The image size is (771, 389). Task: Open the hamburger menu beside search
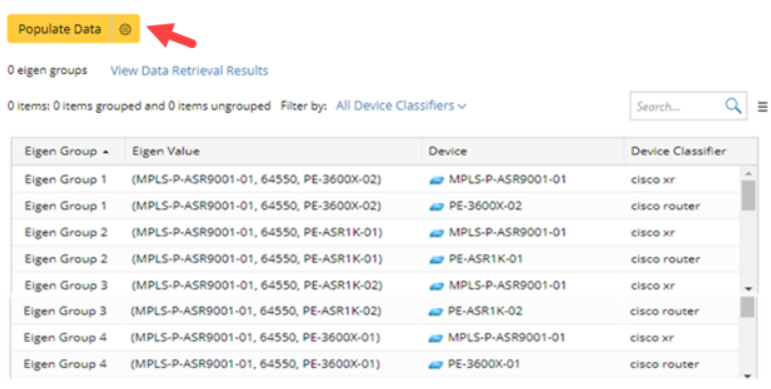762,106
